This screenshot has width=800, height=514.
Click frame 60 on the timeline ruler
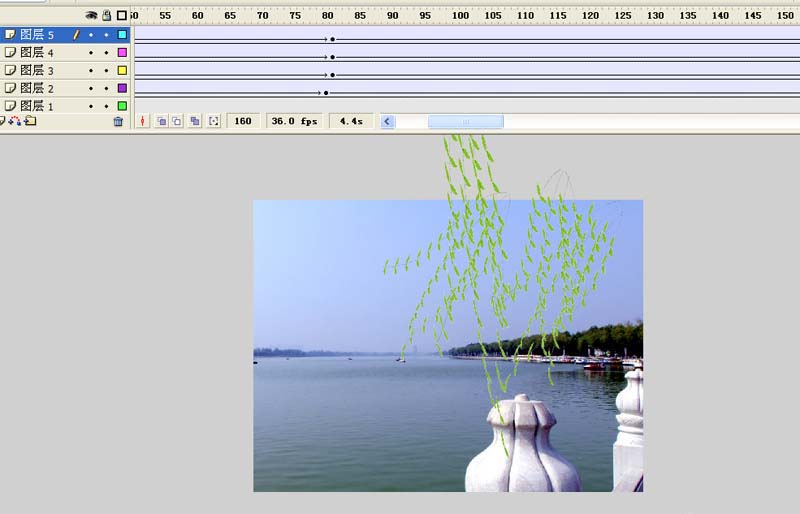[197, 16]
